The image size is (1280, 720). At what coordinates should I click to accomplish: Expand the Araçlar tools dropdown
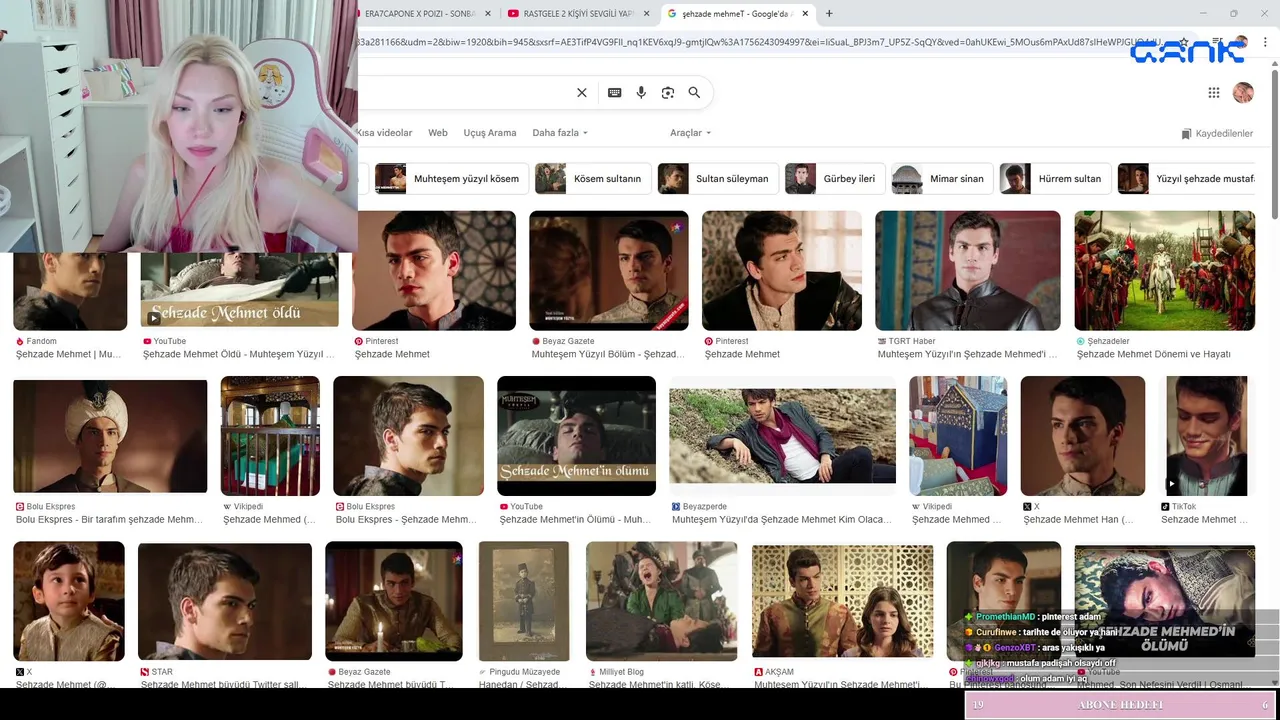pyautogui.click(x=690, y=133)
